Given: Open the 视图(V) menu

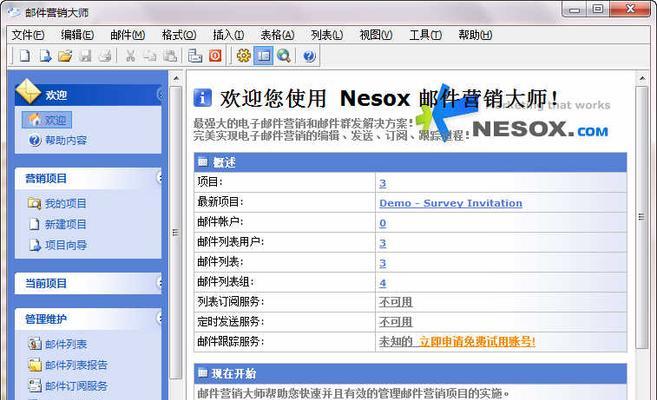Looking at the screenshot, I should point(376,35).
